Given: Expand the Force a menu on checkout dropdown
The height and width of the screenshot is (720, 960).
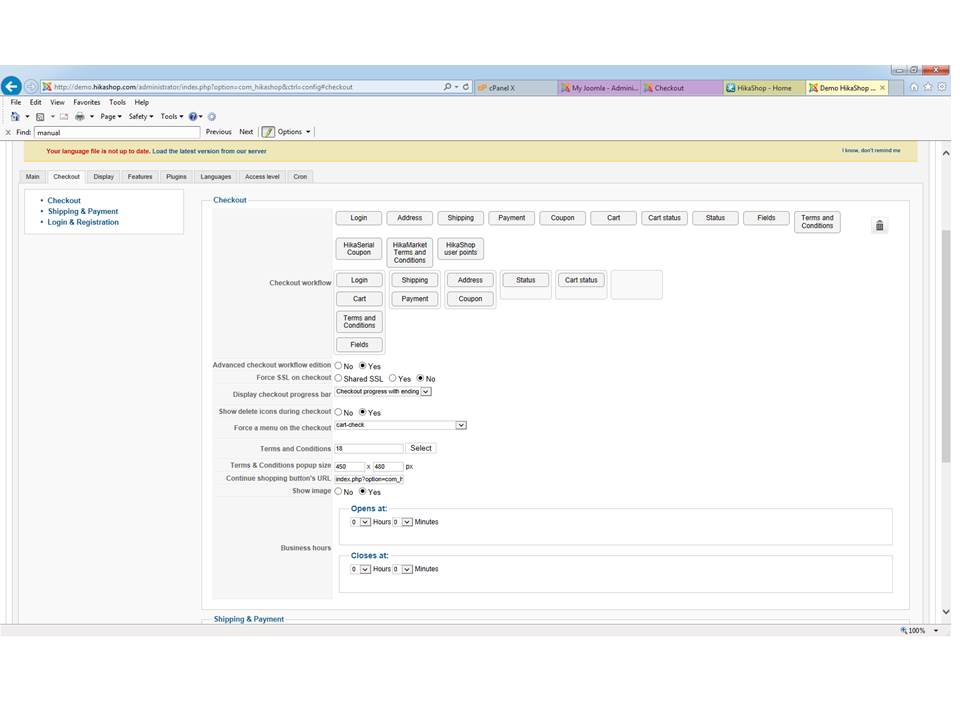Looking at the screenshot, I should click(x=461, y=425).
